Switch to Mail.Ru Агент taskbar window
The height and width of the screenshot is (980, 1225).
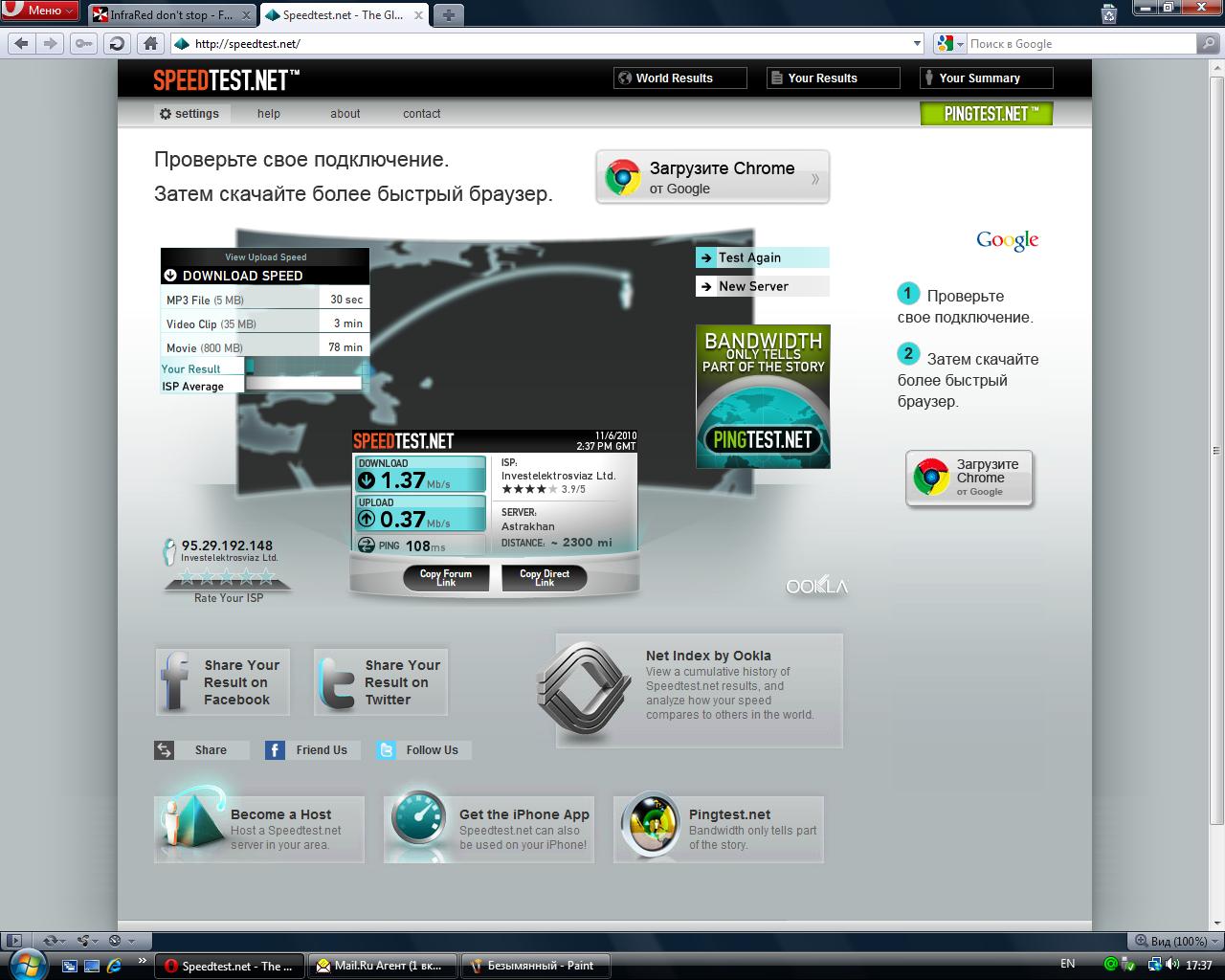coord(384,966)
